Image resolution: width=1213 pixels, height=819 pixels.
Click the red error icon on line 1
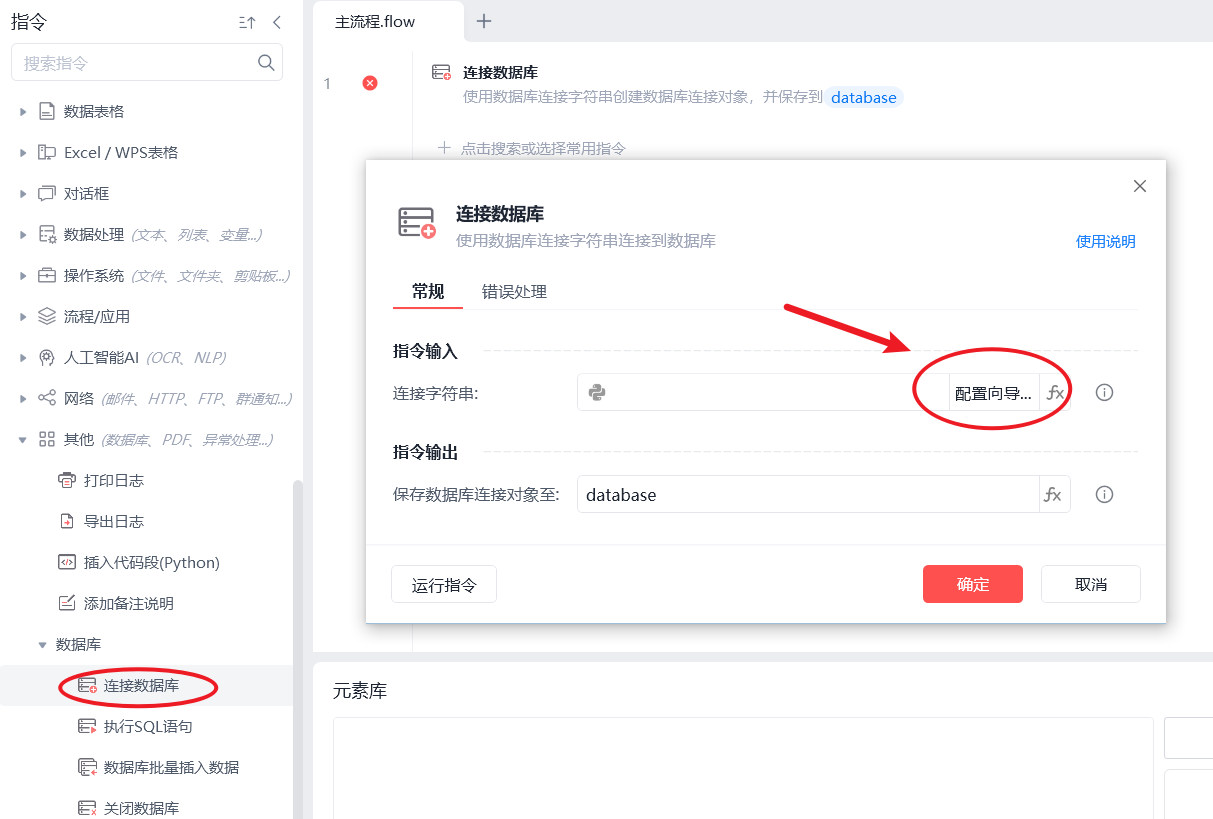[x=369, y=83]
